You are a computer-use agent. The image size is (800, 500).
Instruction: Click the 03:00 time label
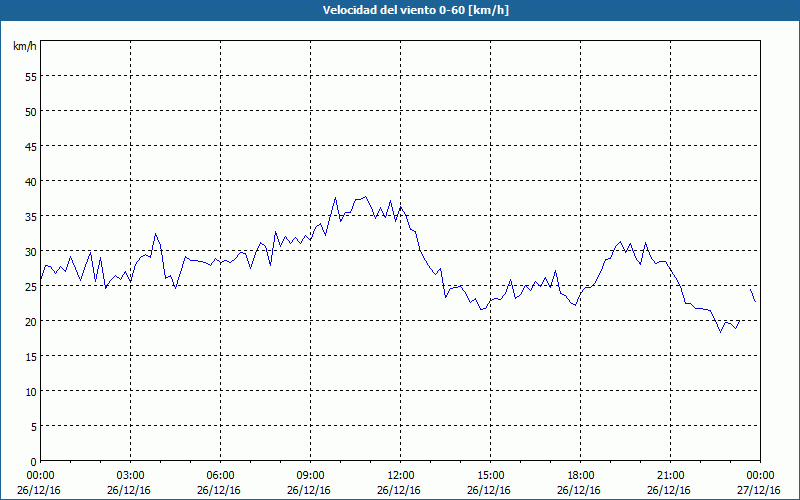coord(131,476)
